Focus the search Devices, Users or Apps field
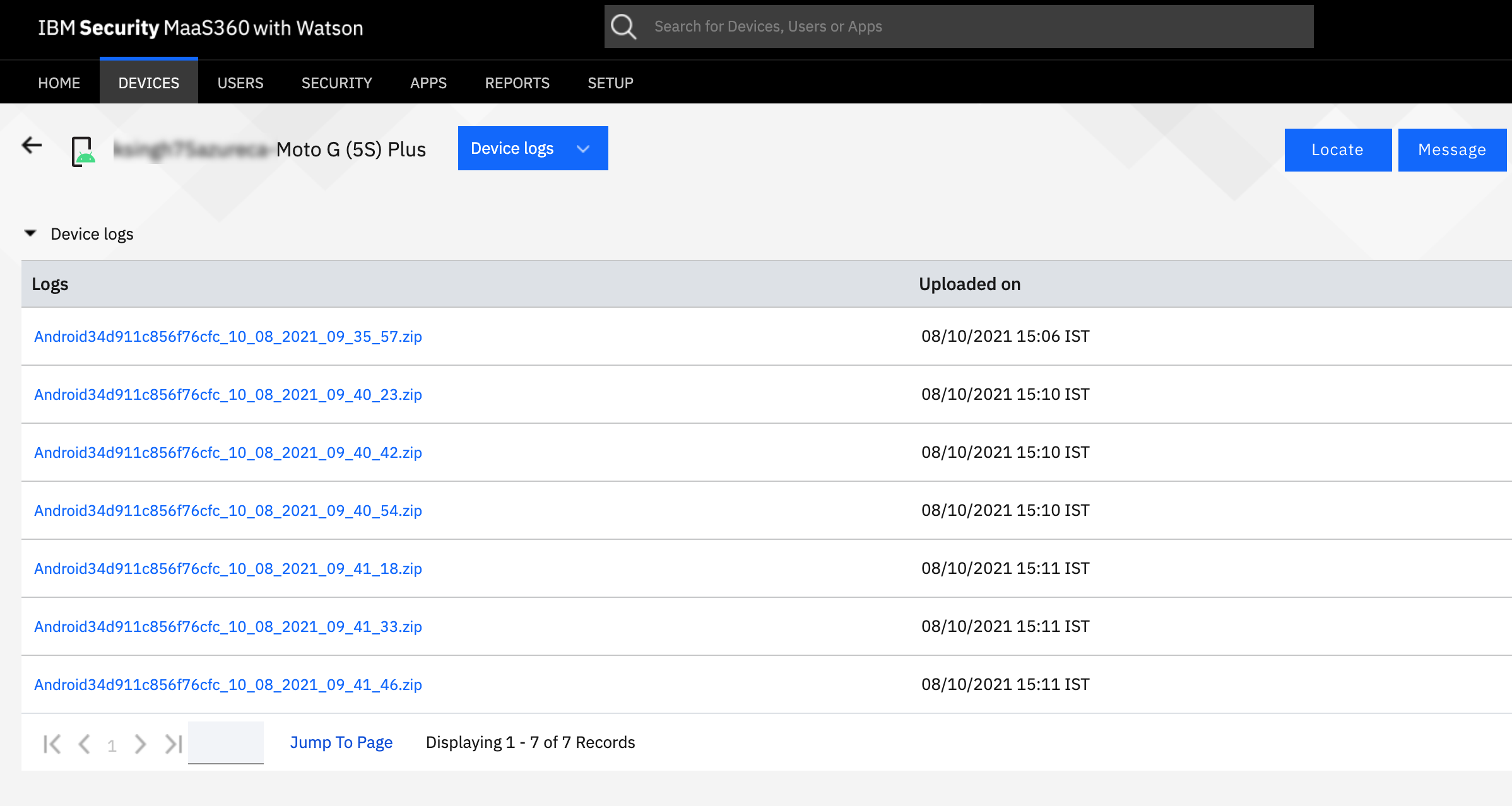This screenshot has height=806, width=1512. (x=959, y=26)
